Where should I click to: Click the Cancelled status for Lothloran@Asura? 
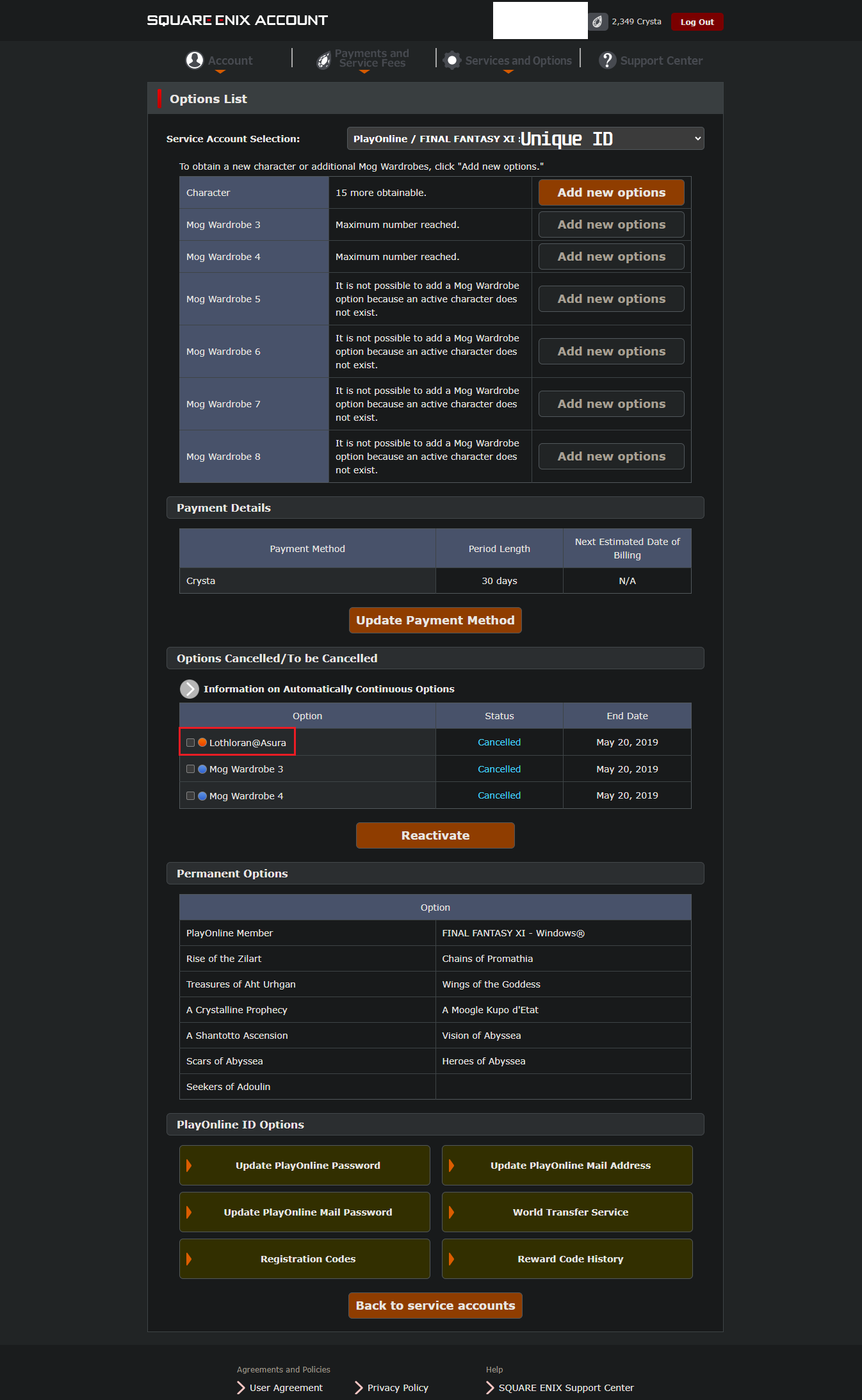[x=499, y=742]
